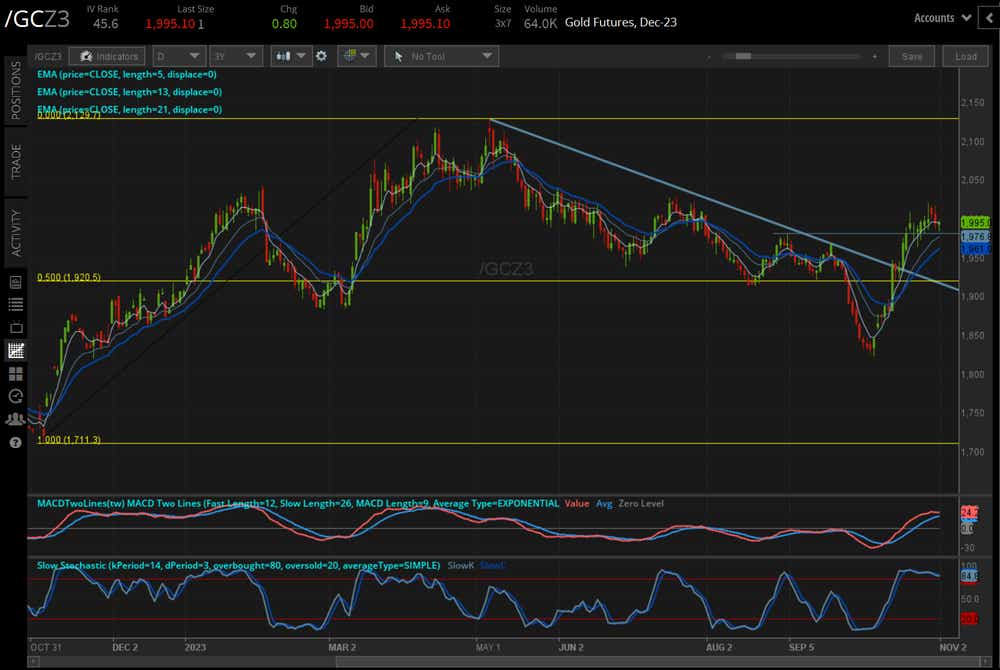This screenshot has width=1000, height=670.
Task: Open the drawing tool selector labeled No Tool
Action: point(441,57)
